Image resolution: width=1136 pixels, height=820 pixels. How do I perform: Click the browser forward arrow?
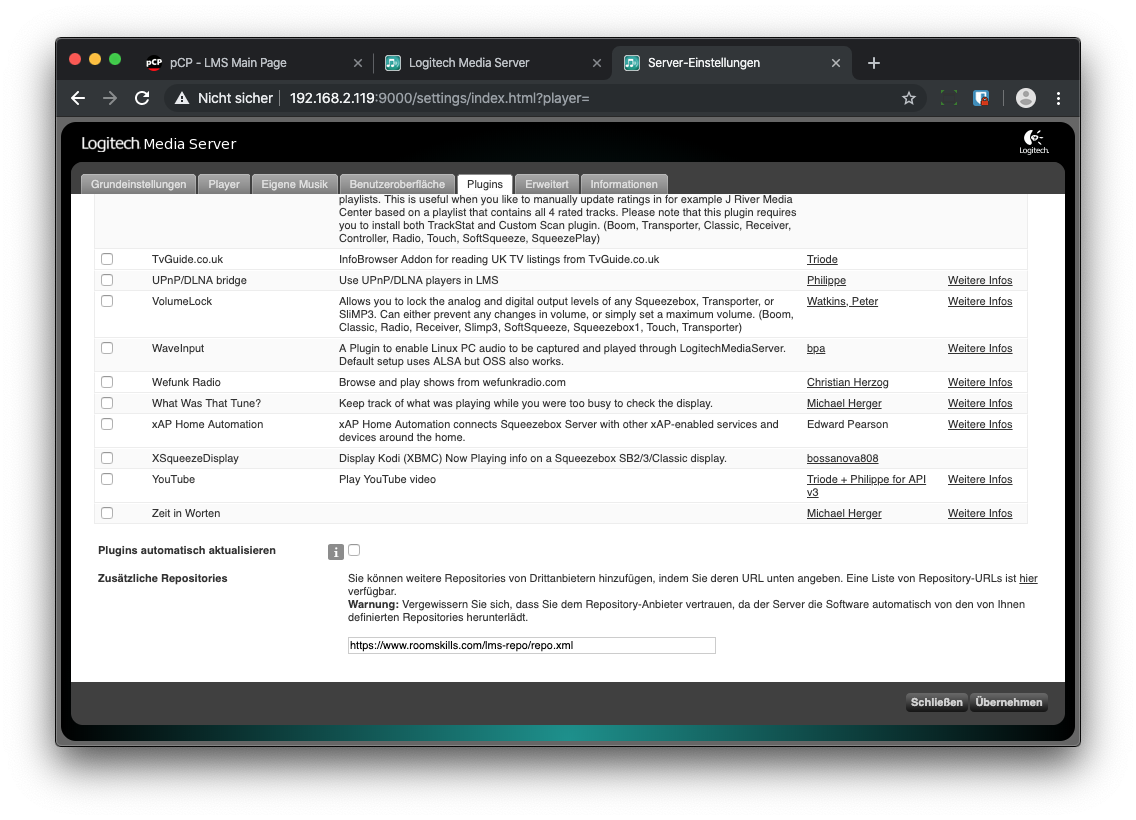110,99
